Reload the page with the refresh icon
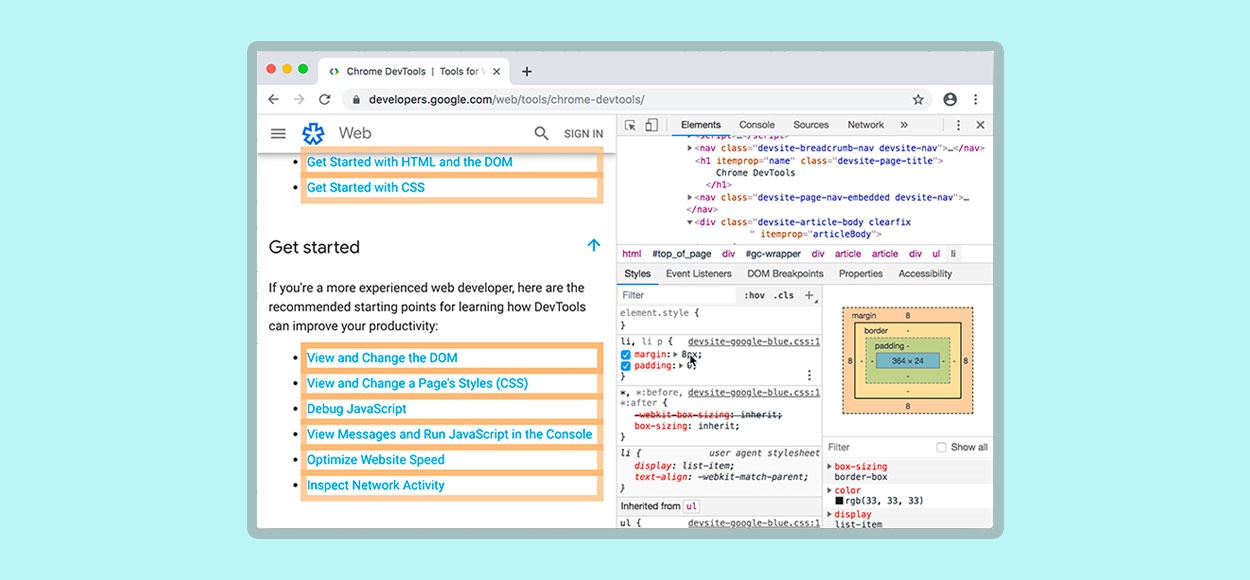The image size is (1250, 580). point(324,99)
